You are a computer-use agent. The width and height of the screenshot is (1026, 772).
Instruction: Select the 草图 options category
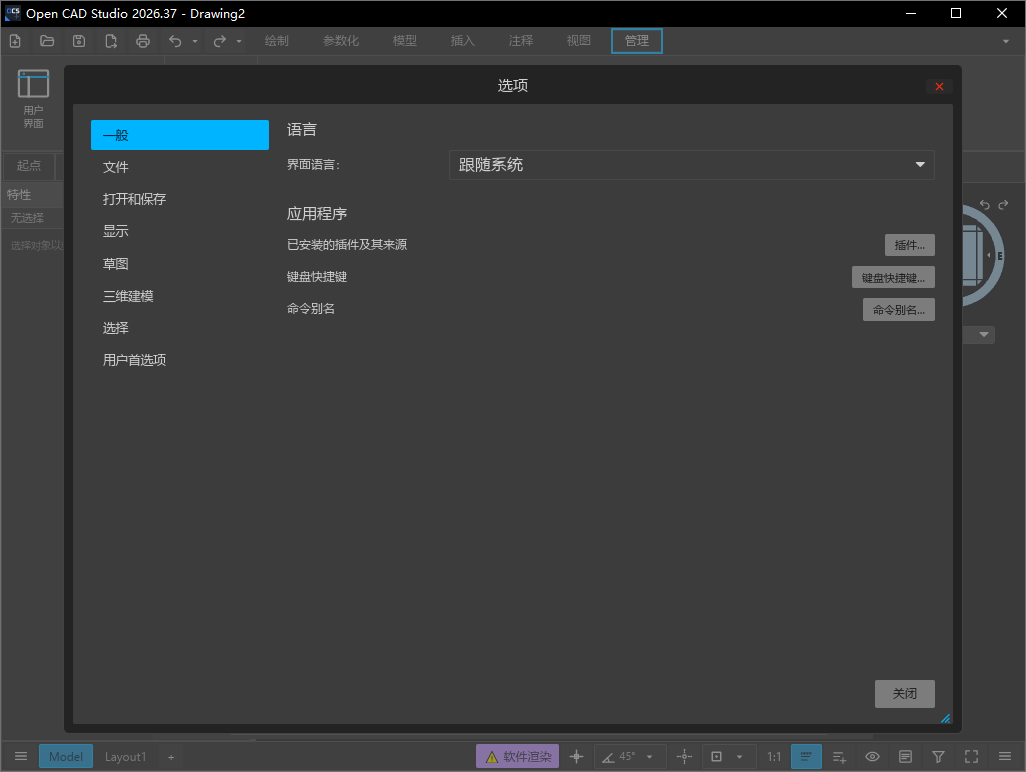180,264
